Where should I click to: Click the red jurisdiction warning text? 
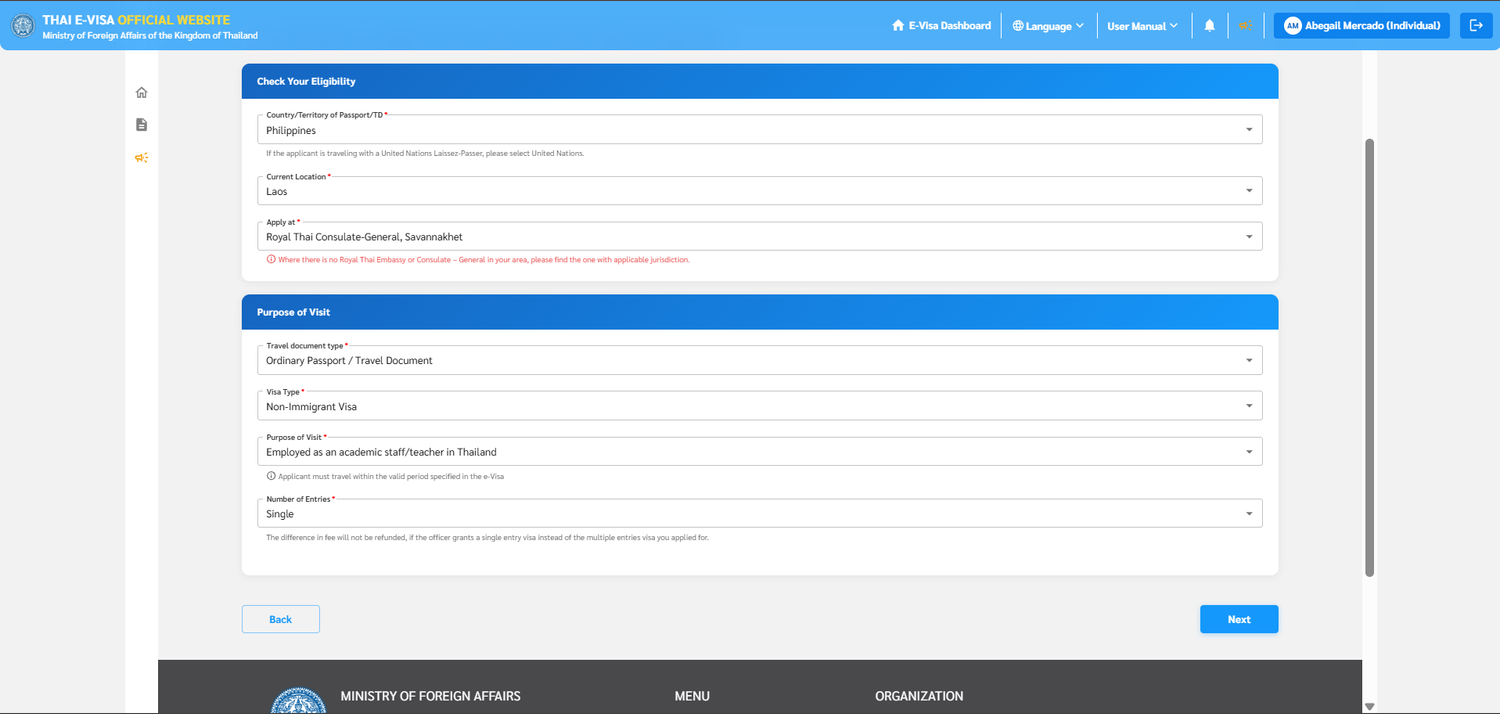(483, 259)
